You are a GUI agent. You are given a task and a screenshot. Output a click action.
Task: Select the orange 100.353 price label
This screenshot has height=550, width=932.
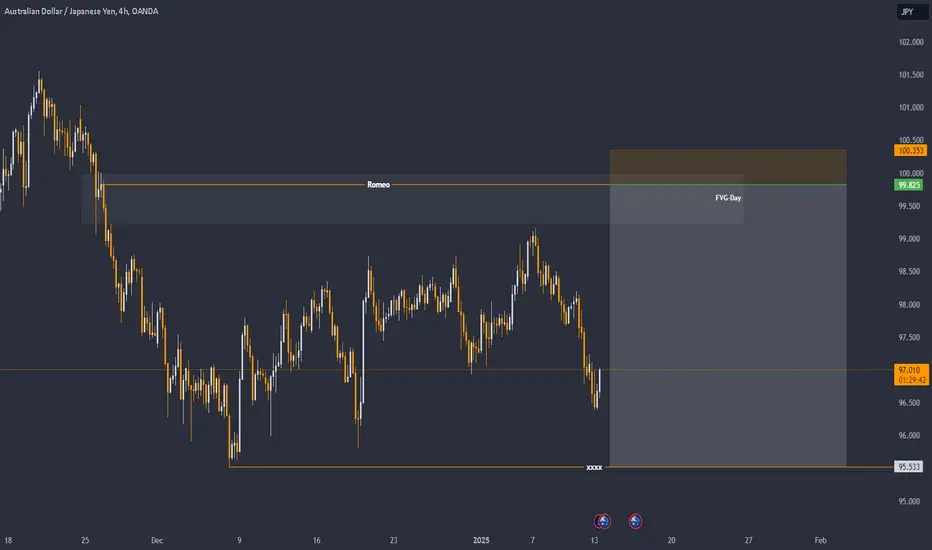tap(911, 150)
